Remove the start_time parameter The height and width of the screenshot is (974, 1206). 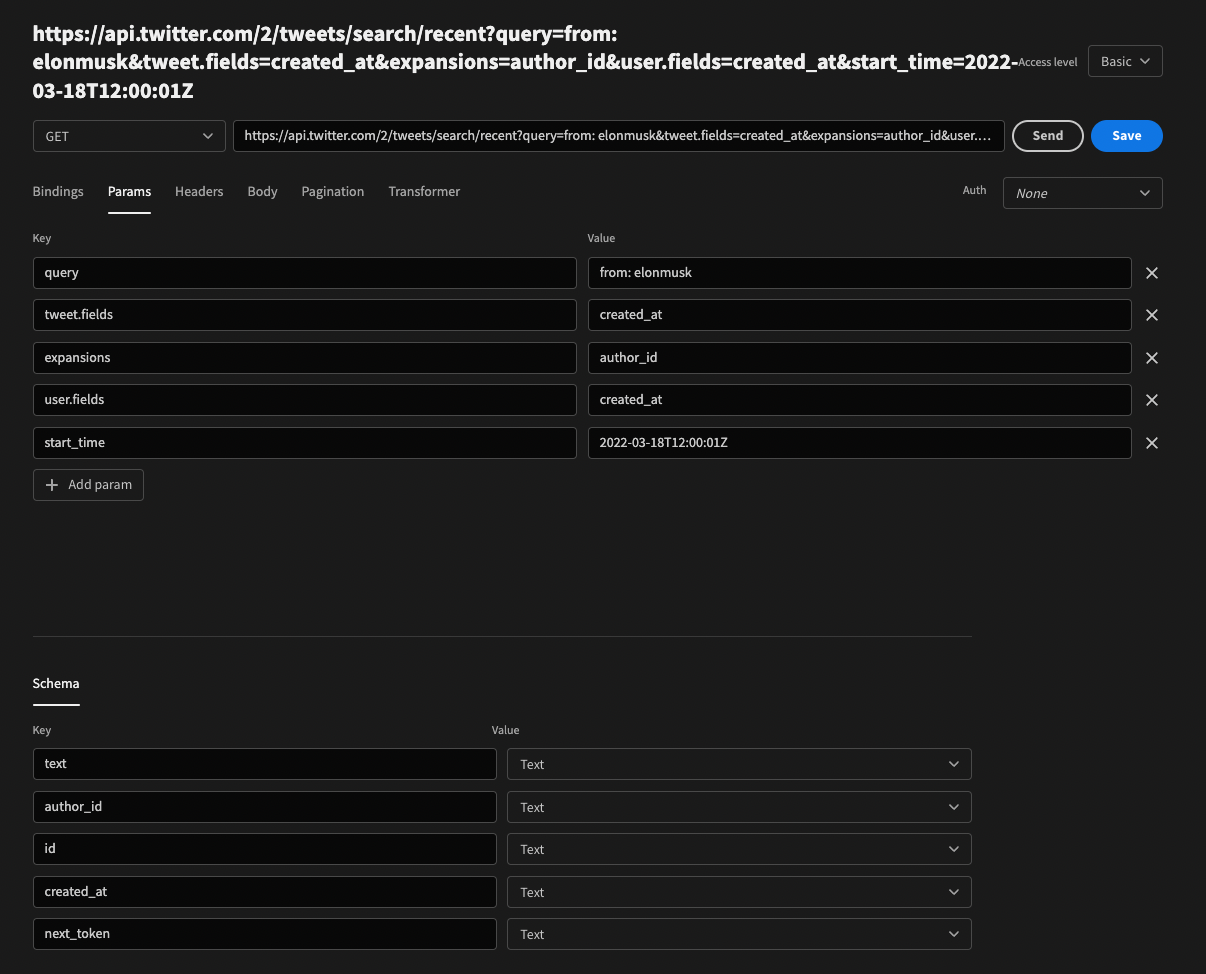[x=1151, y=442]
